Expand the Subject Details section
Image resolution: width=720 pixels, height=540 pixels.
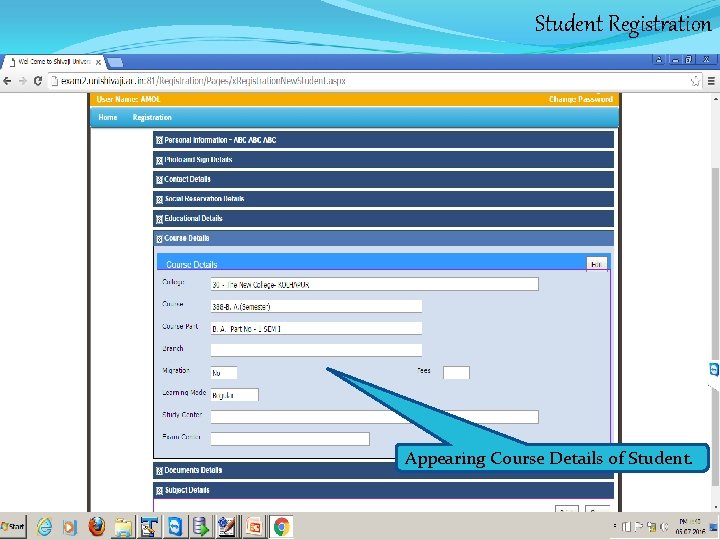(x=383, y=490)
